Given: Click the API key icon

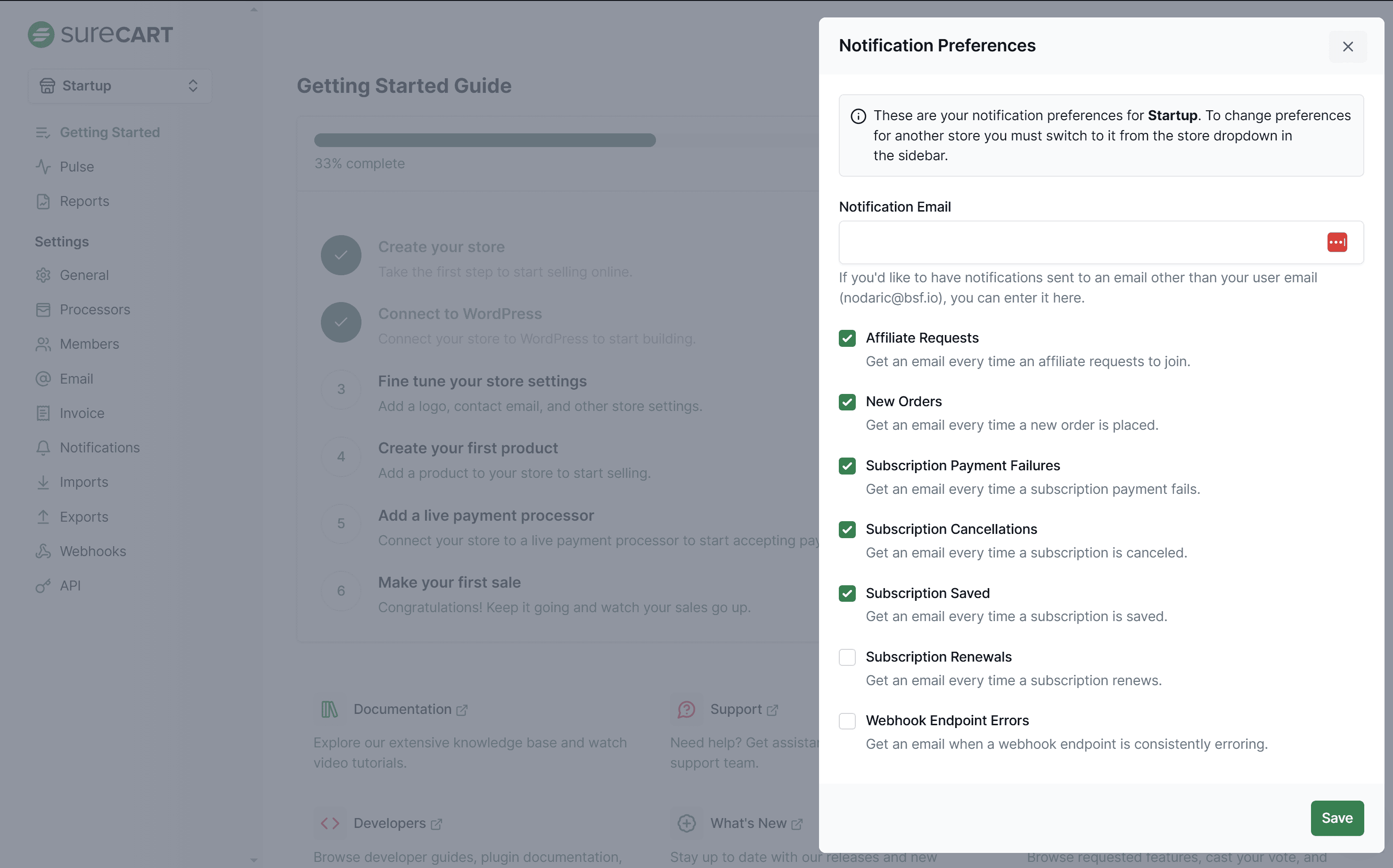Looking at the screenshot, I should pyautogui.click(x=43, y=586).
